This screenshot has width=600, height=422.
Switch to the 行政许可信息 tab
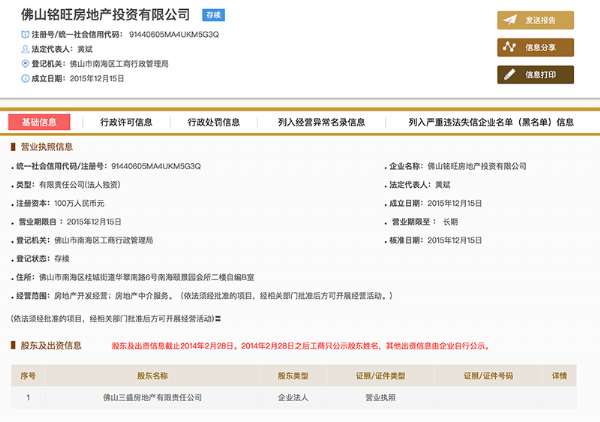pos(126,122)
